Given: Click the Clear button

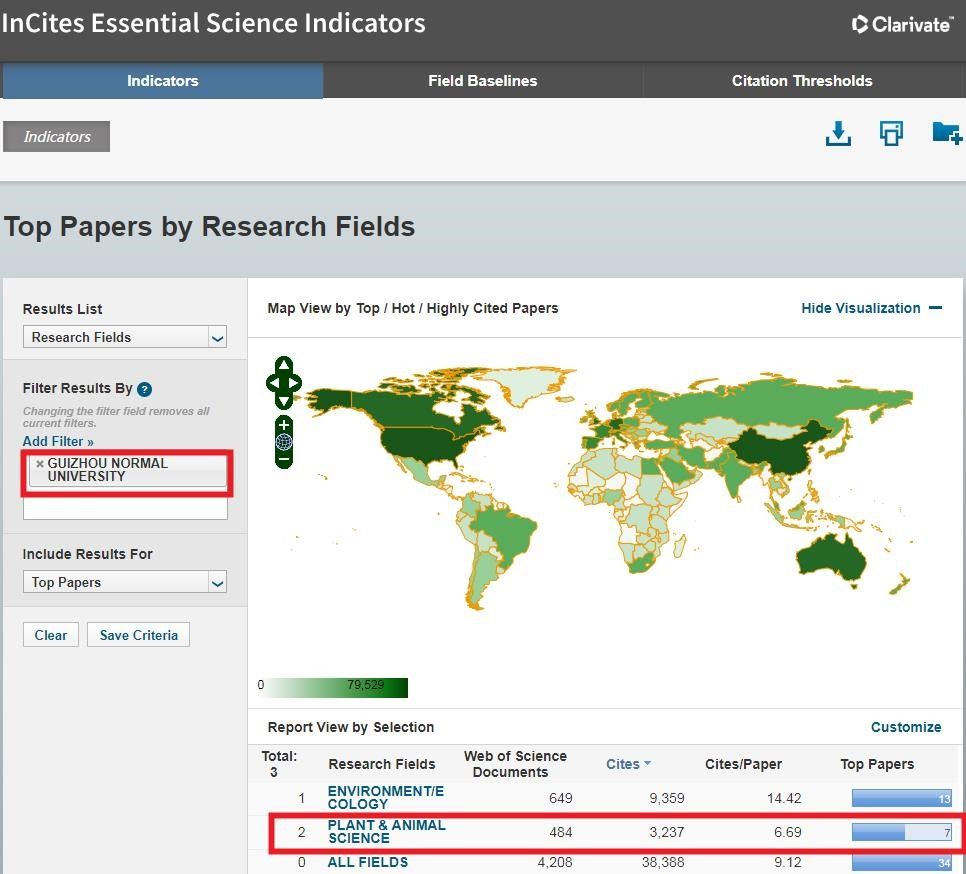Looking at the screenshot, I should [x=51, y=635].
